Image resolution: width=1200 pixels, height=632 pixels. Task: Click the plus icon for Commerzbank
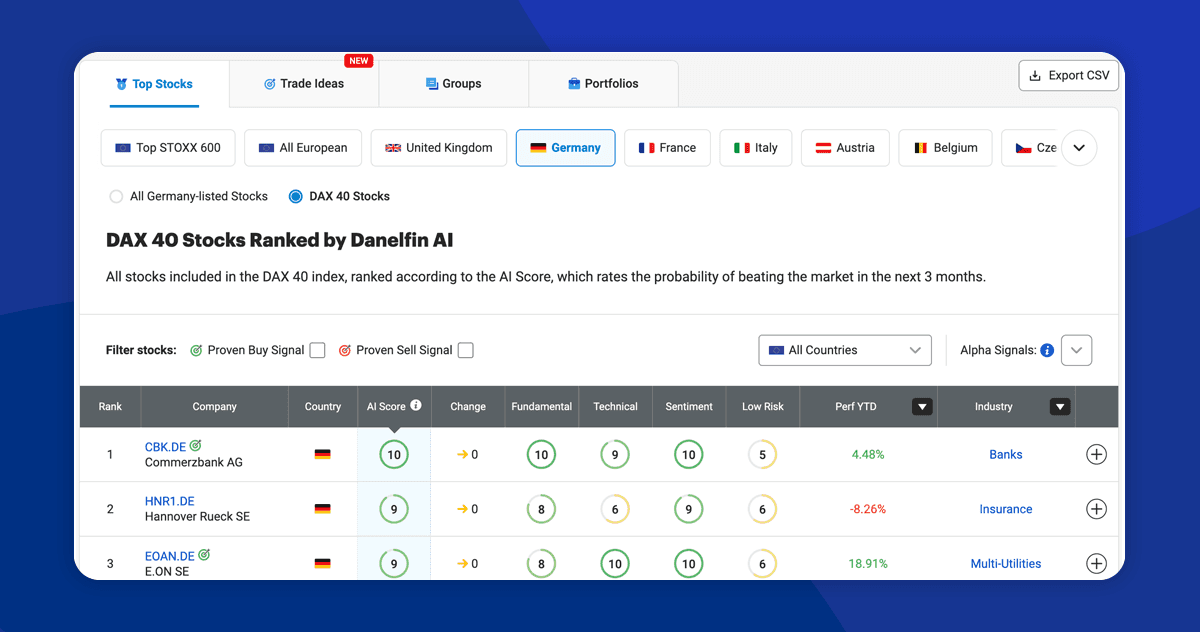coord(1097,455)
